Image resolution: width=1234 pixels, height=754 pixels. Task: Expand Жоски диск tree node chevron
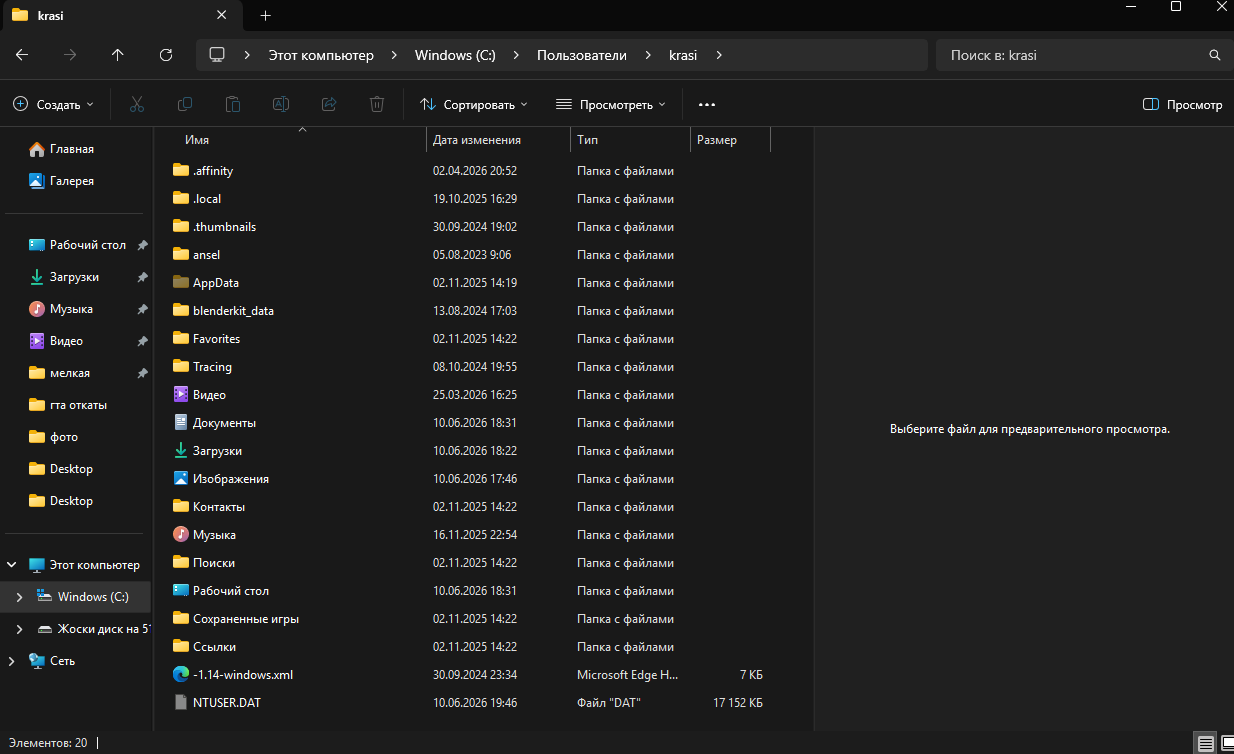click(x=19, y=629)
